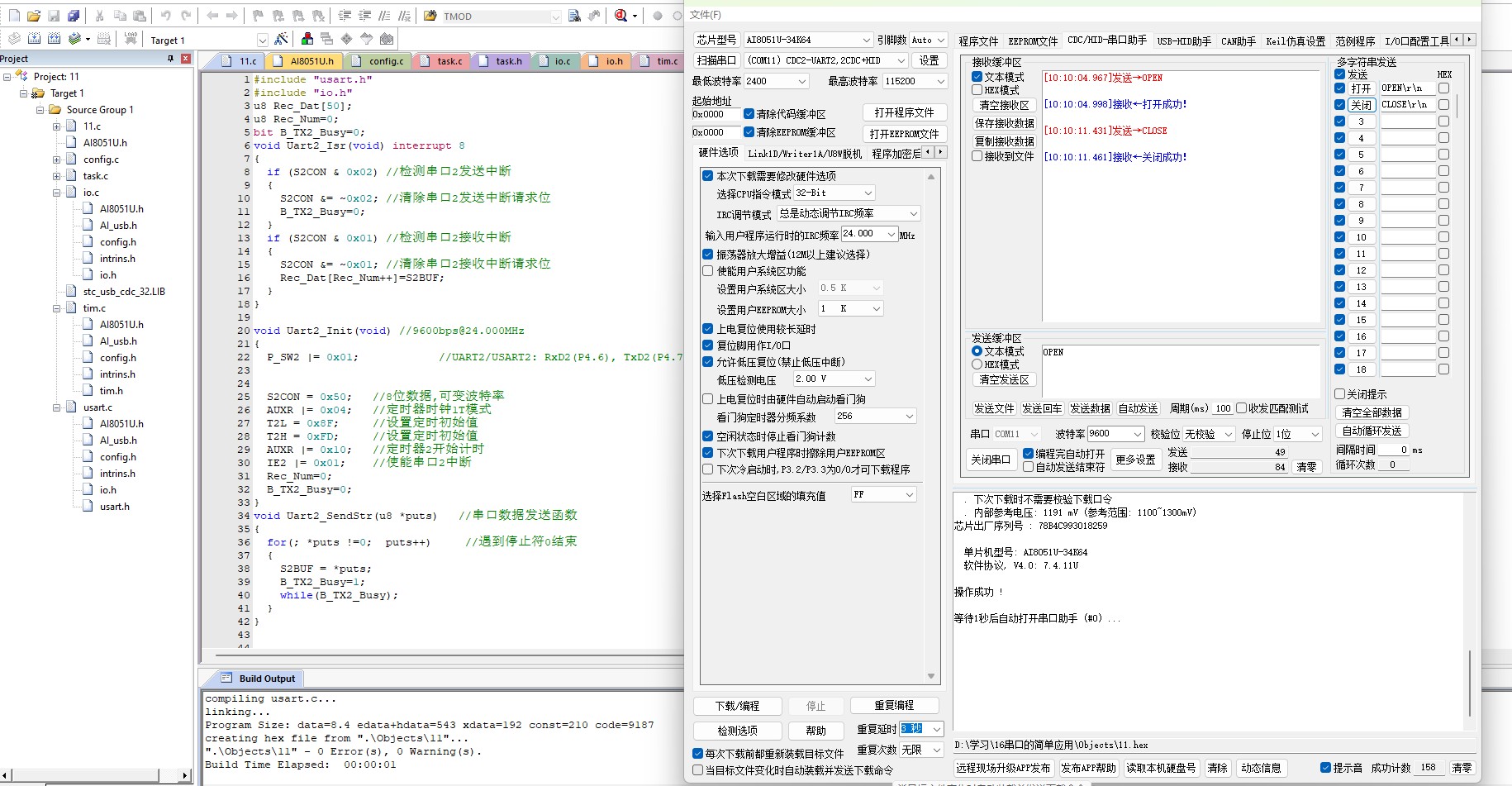This screenshot has height=786, width=1512.
Task: Indent selected lines icon
Action: pos(345,16)
